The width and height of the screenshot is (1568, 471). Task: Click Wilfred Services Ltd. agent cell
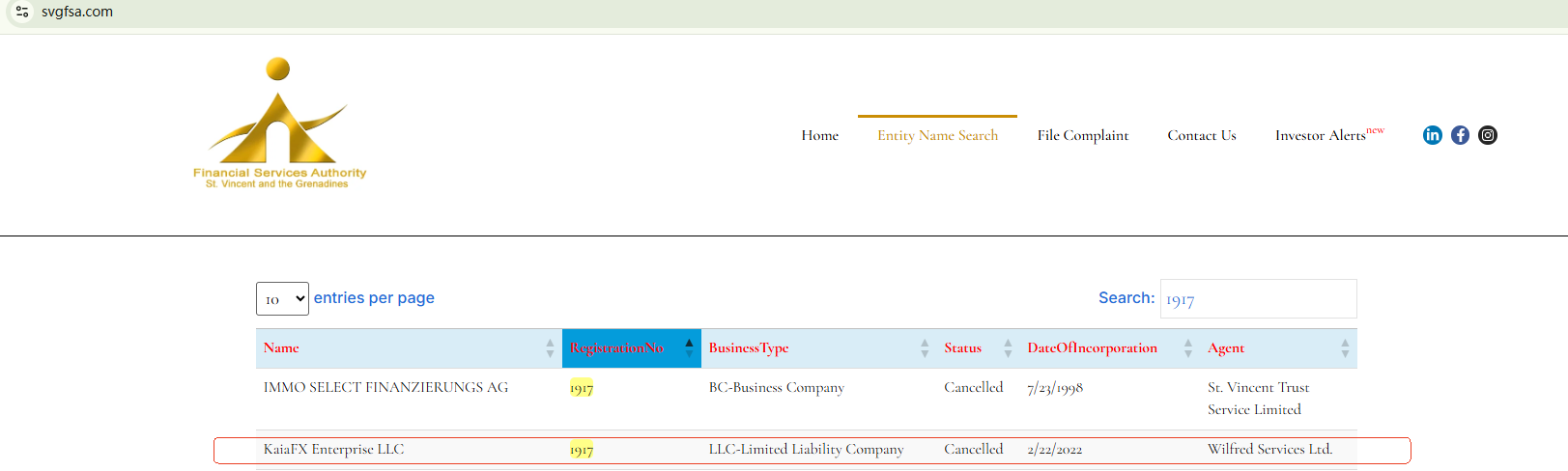pos(1270,449)
